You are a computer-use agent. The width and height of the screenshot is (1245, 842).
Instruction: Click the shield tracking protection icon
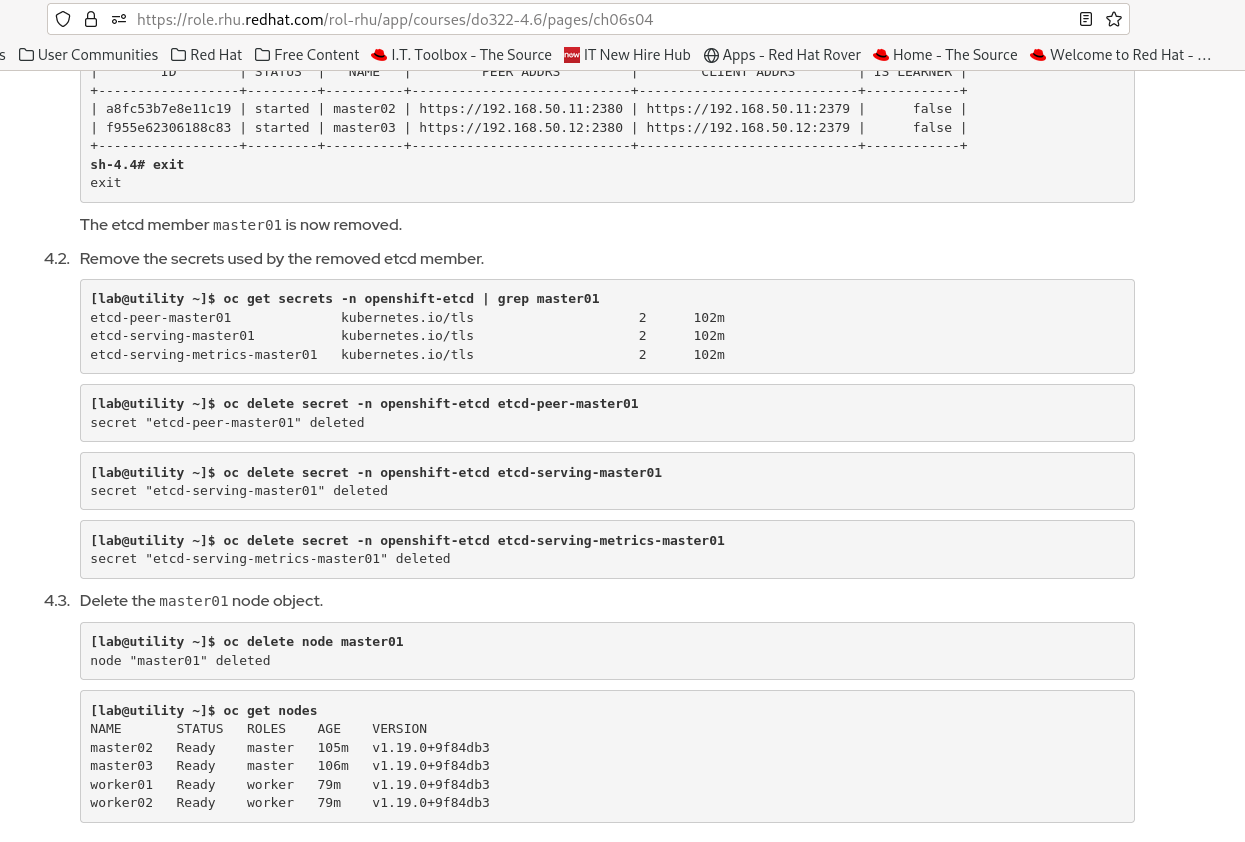point(63,19)
